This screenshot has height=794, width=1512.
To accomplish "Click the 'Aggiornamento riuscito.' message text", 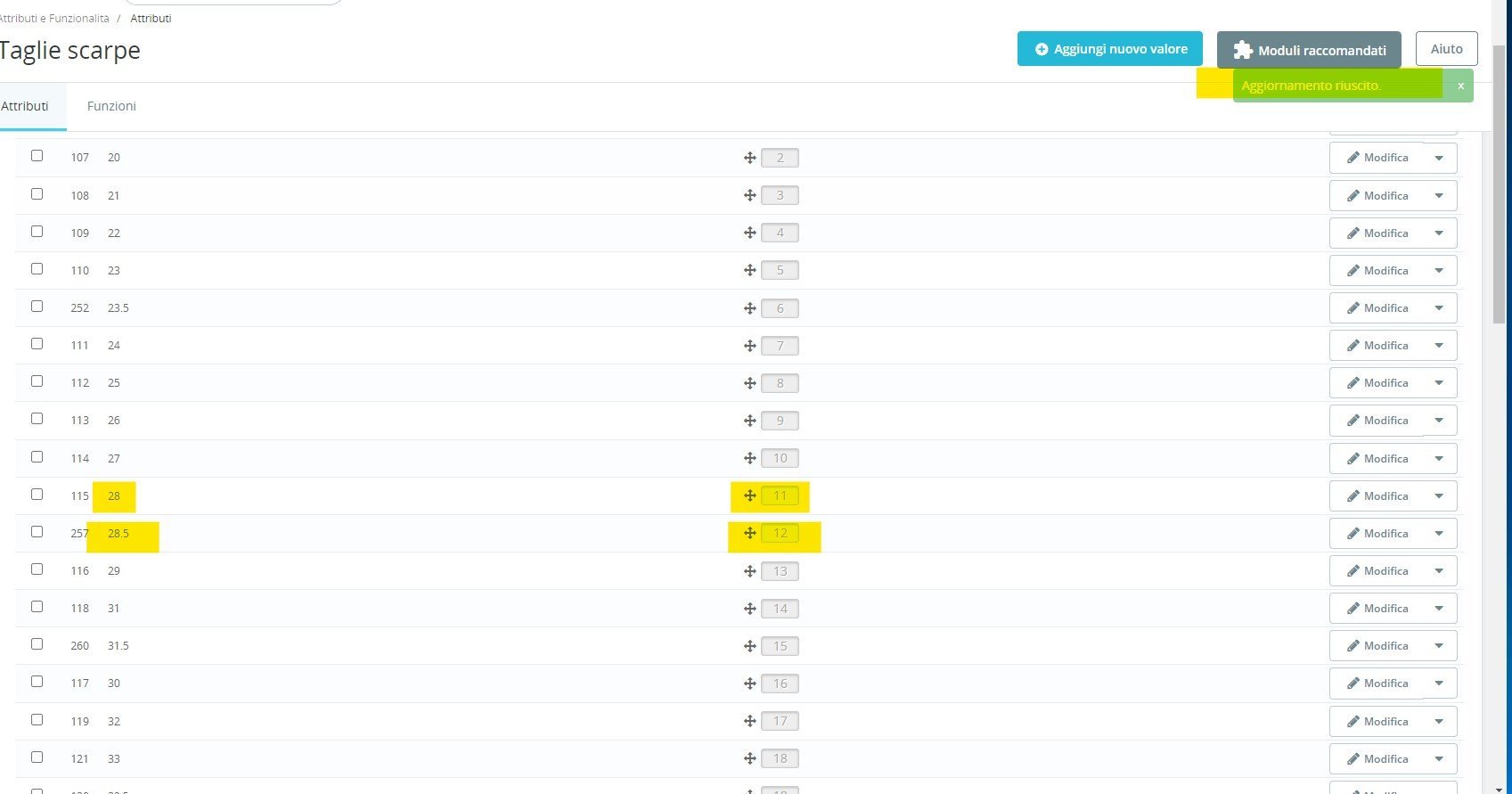I will (1311, 86).
